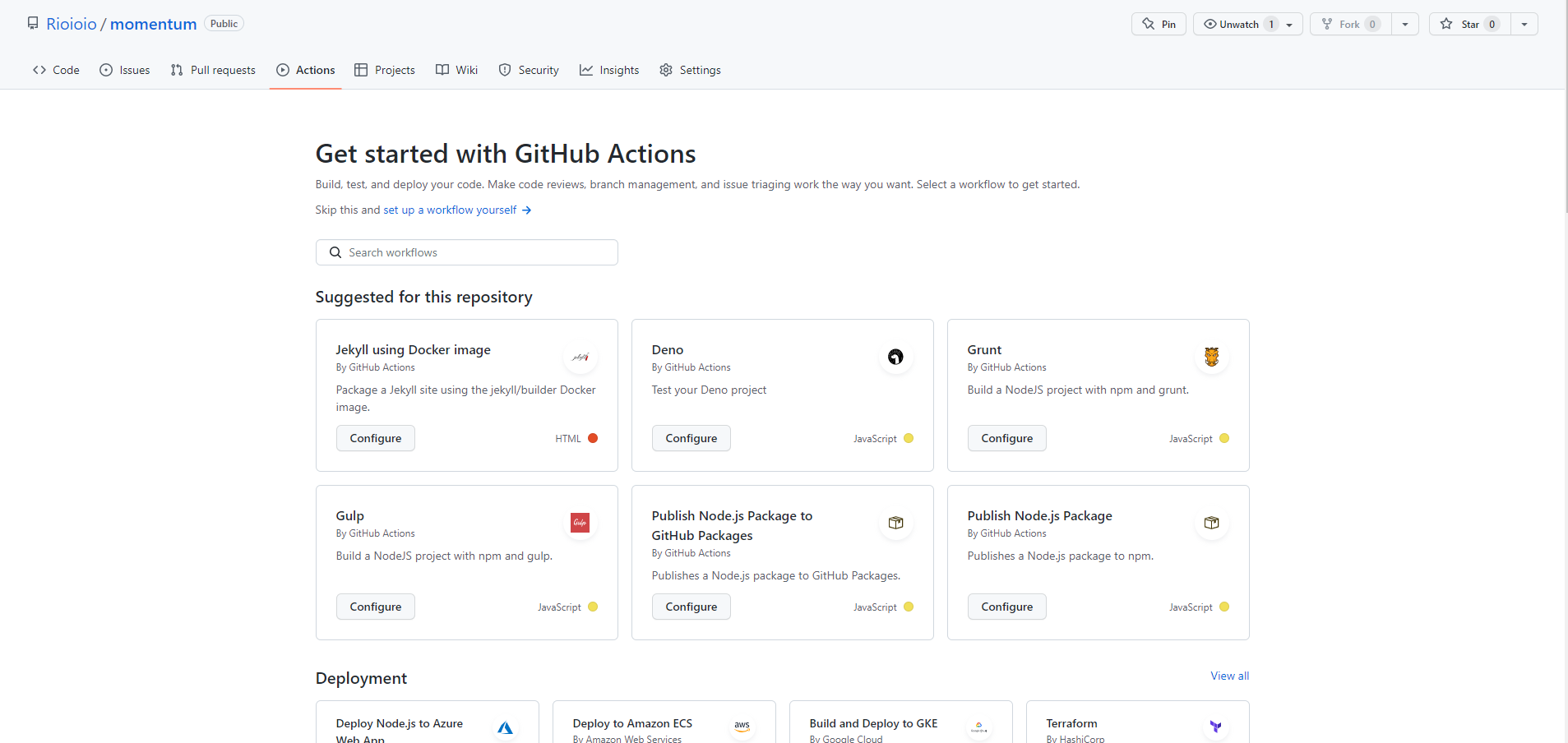This screenshot has width=1568, height=743.
Task: Open the Projects tab
Action: pyautogui.click(x=385, y=70)
